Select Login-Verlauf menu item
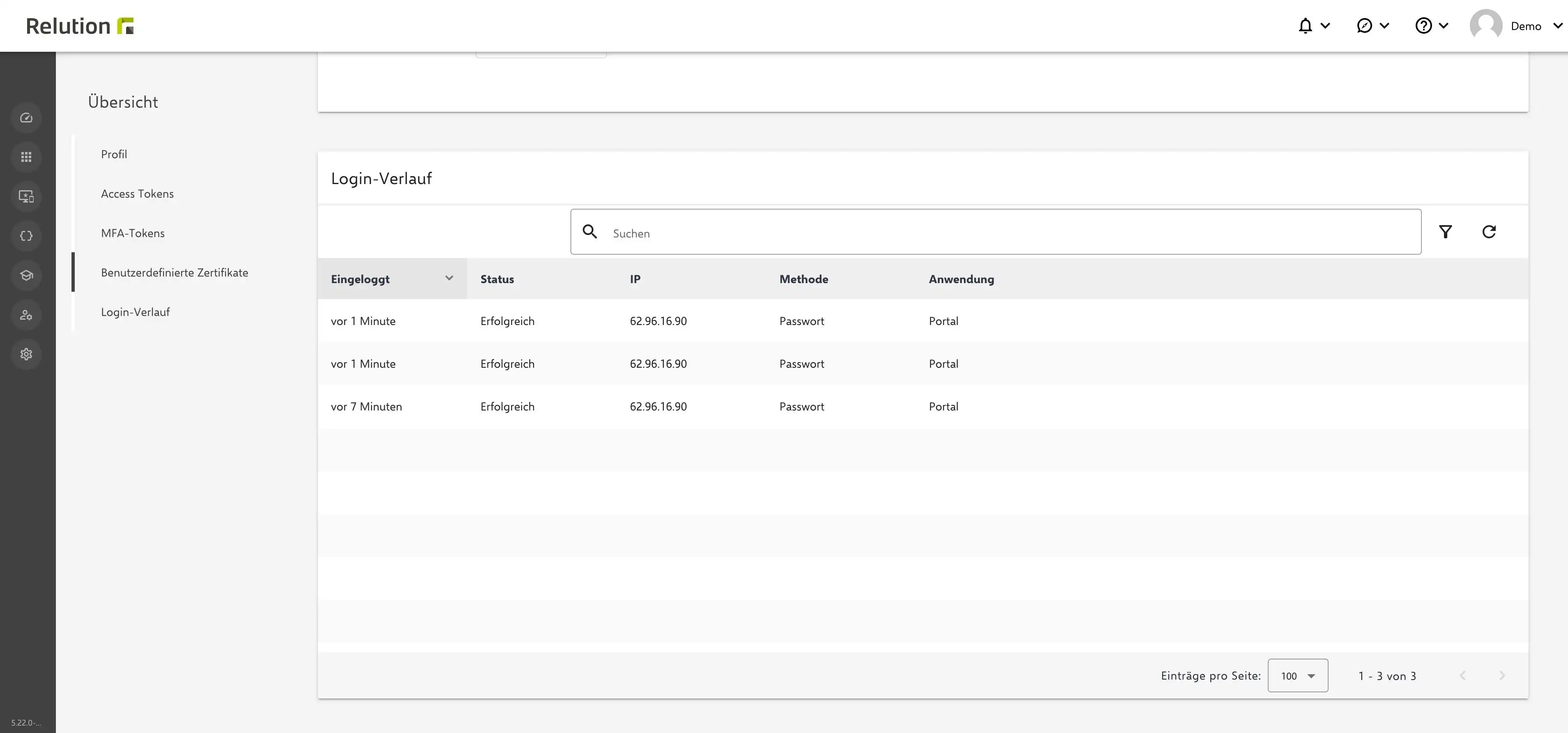The height and width of the screenshot is (733, 1568). (135, 312)
